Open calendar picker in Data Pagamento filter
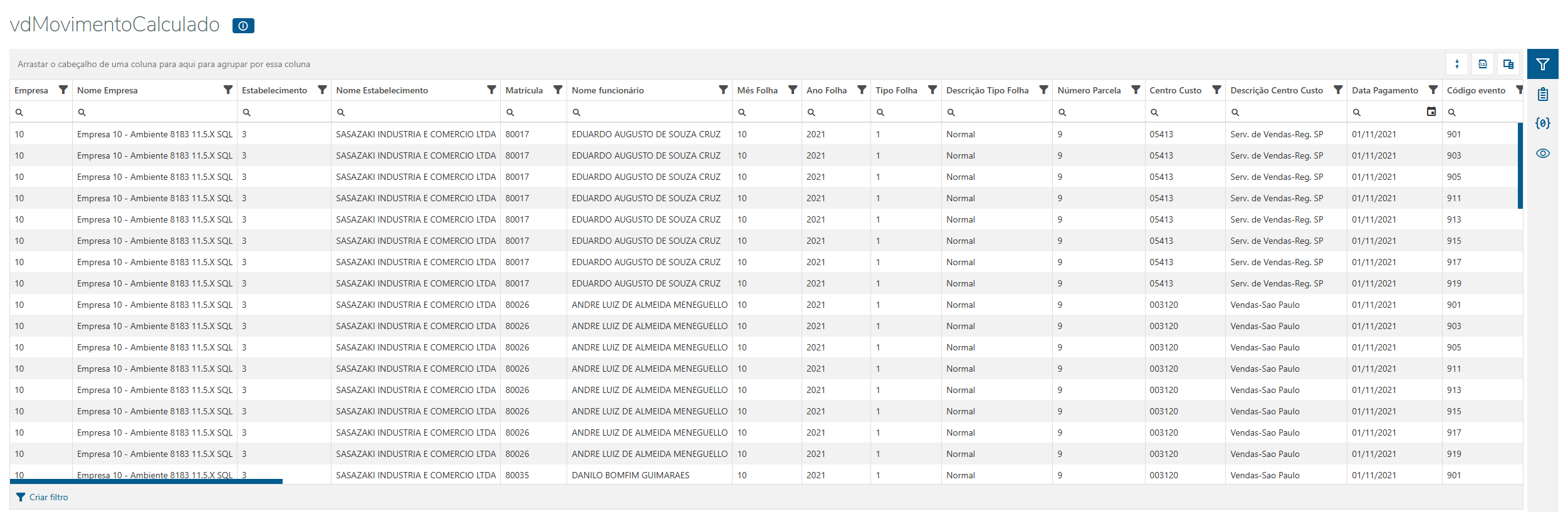Screen dimensions: 1568x514 1431,112
